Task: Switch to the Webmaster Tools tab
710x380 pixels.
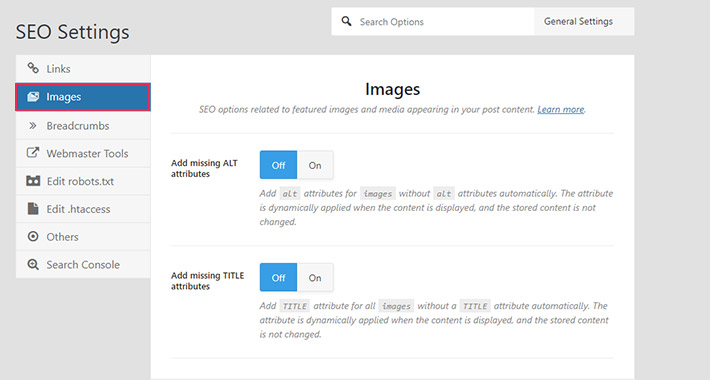Action: (83, 153)
